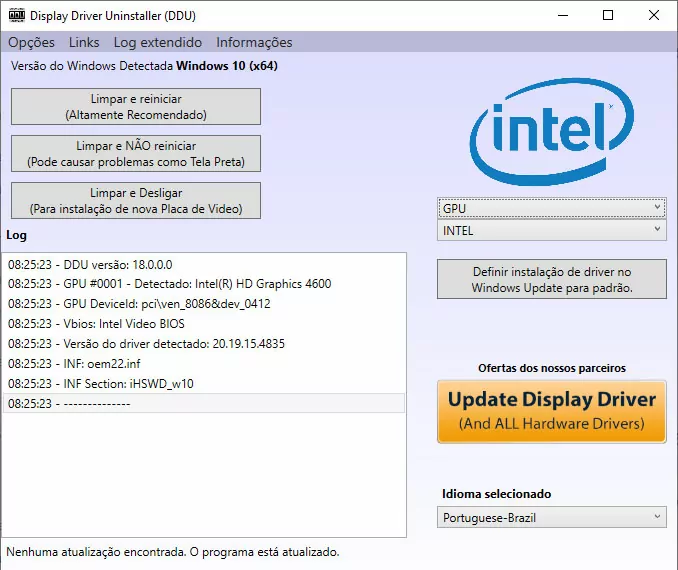Click the DDU app icon in title bar

[x=17, y=15]
